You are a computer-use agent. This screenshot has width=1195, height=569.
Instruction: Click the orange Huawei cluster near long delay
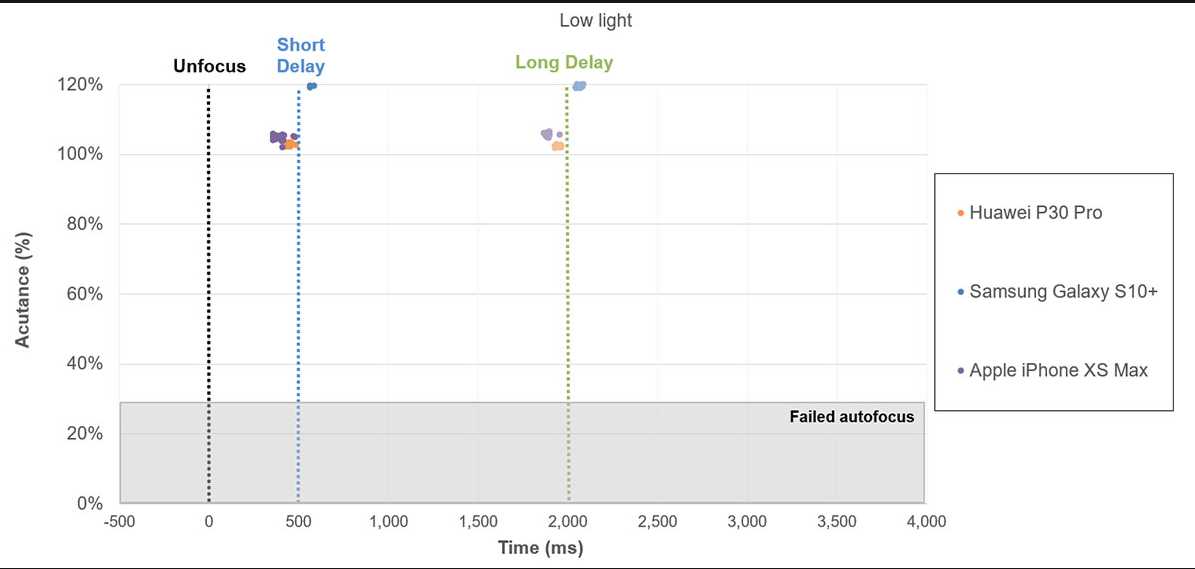coord(558,146)
